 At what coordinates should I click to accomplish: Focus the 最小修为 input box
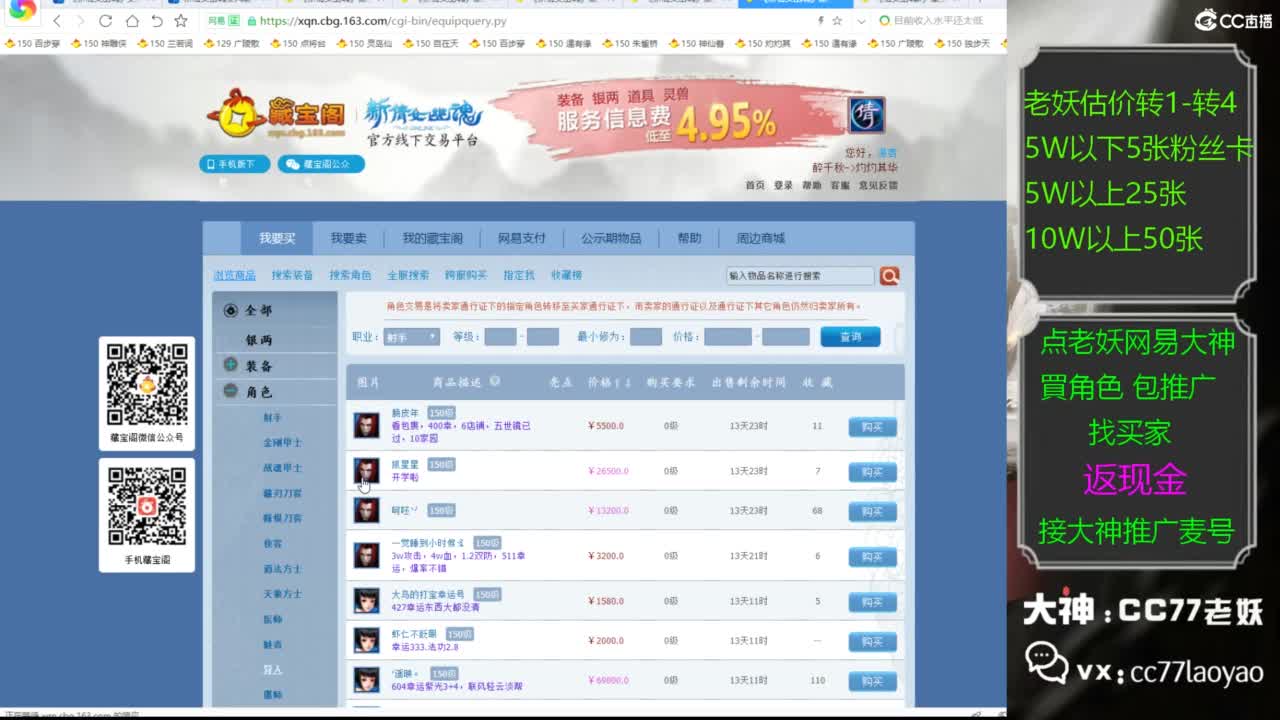[646, 337]
